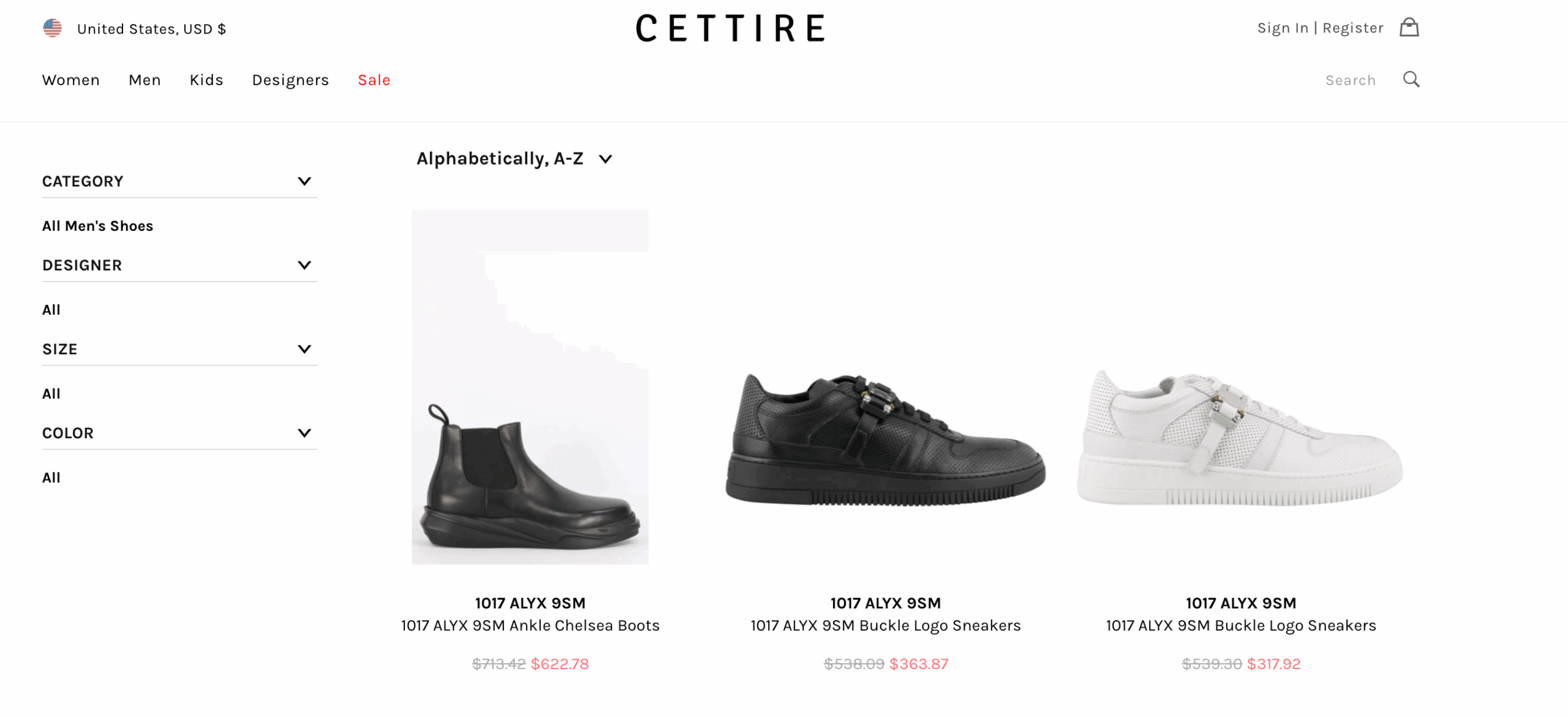Open the Ankle Chelsea Boots product image
Viewport: 1568px width, 718px height.
pos(530,387)
